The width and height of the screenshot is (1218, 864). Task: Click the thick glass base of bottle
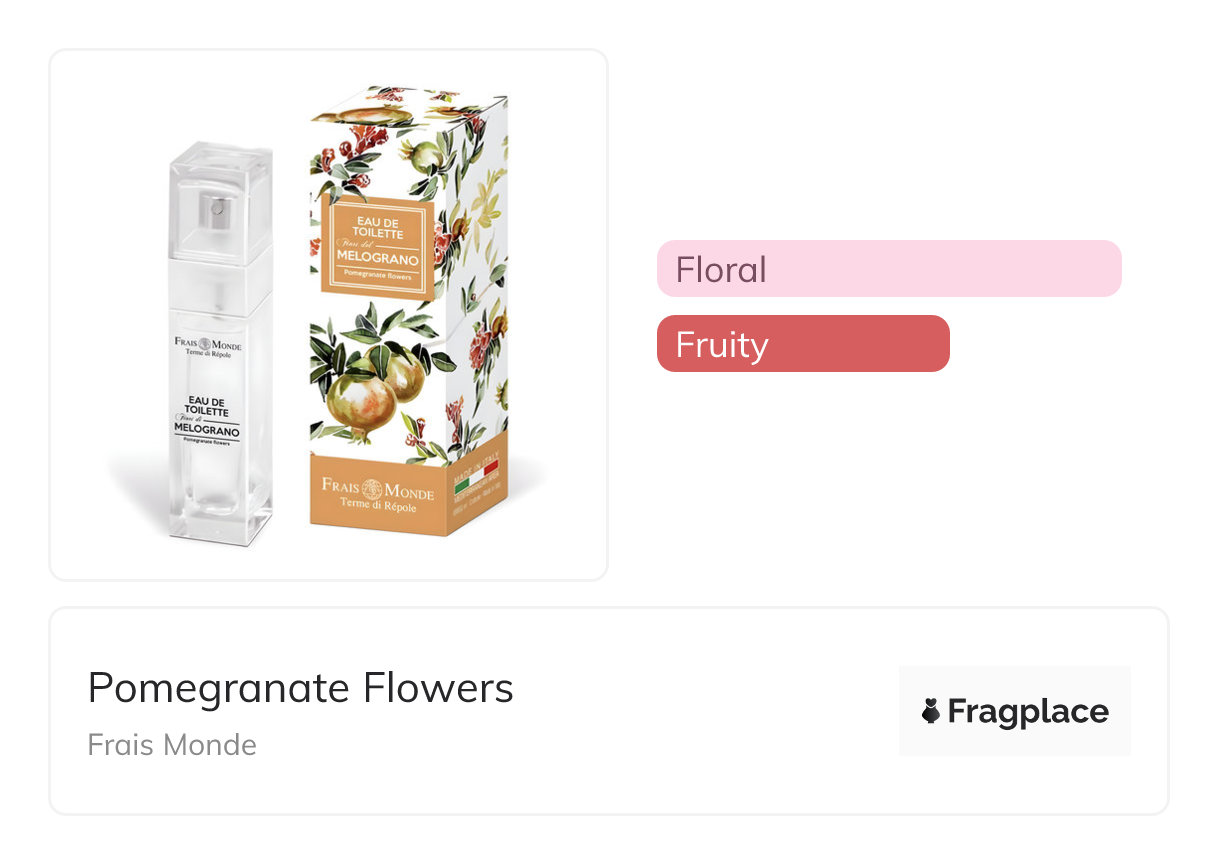tap(221, 525)
